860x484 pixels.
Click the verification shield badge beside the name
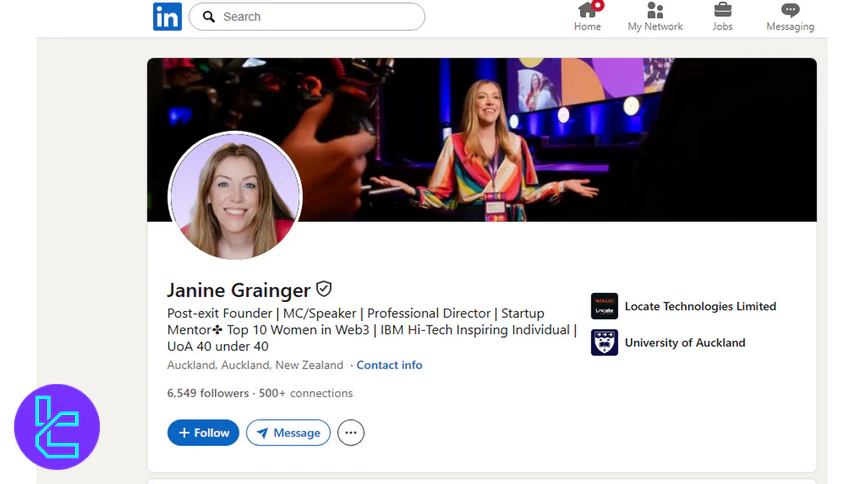[324, 289]
